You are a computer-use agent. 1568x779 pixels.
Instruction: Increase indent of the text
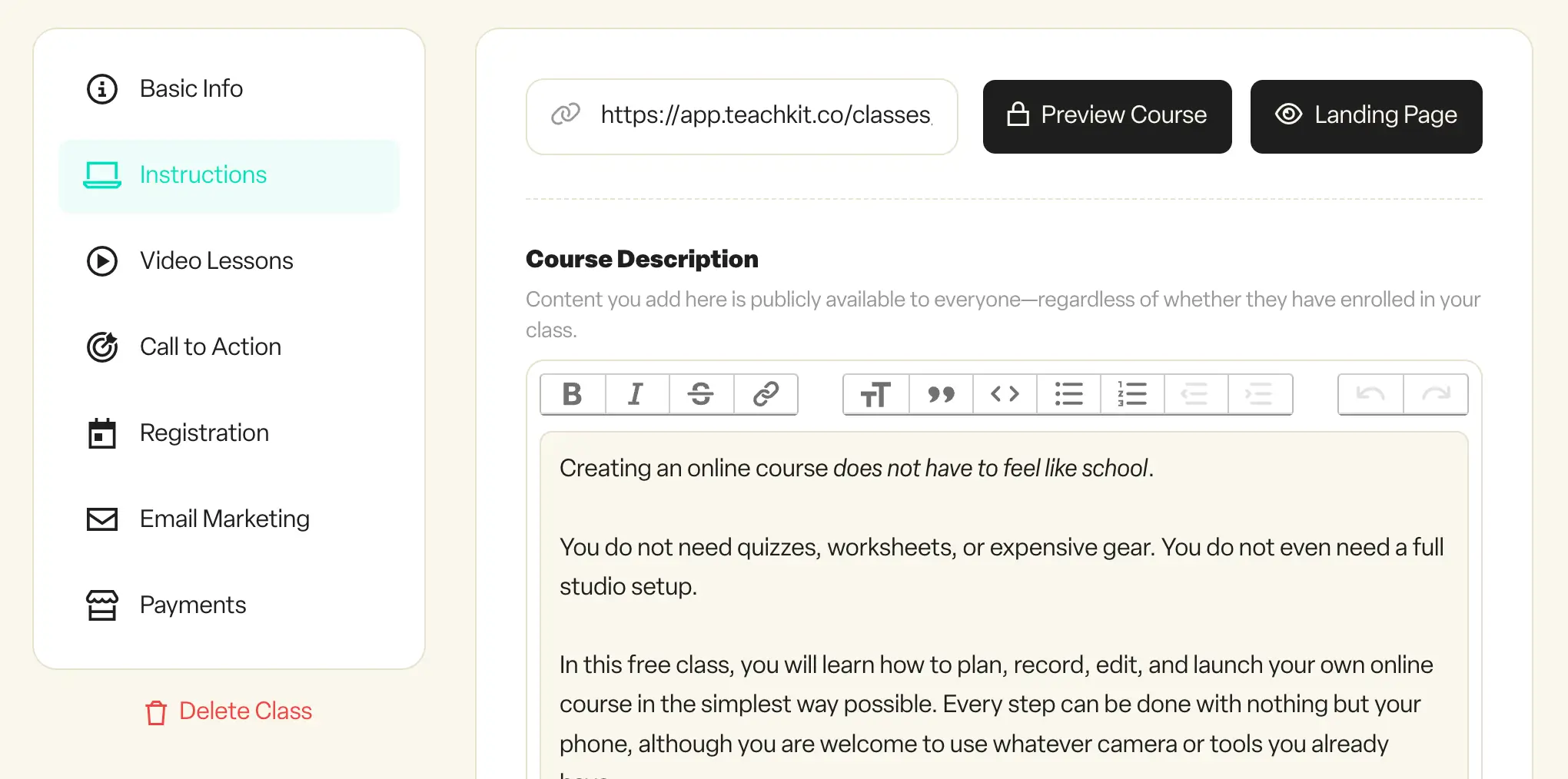click(x=1259, y=394)
